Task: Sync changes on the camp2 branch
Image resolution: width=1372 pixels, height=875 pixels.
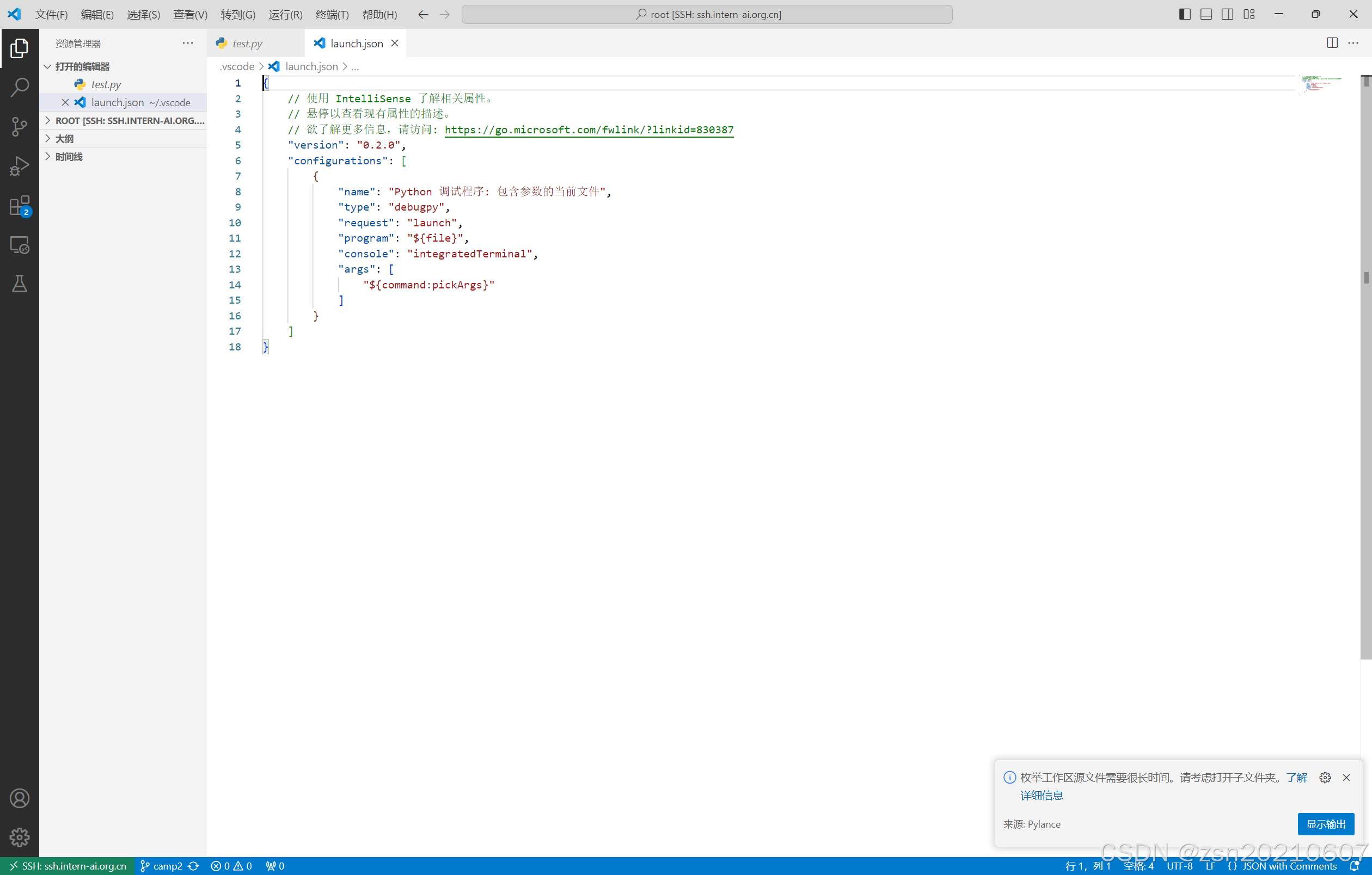Action: click(194, 865)
